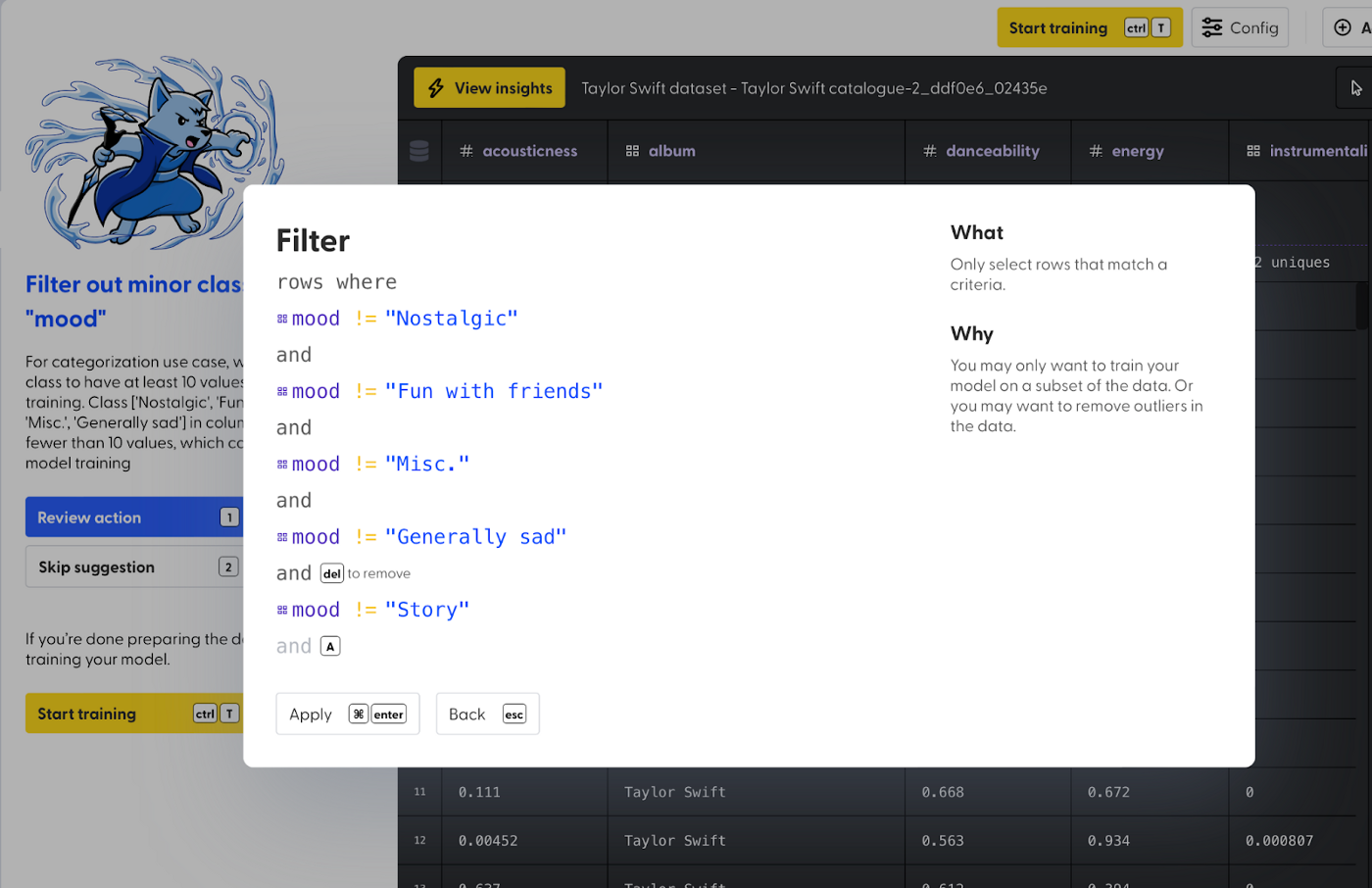Click View insights lightning button
This screenshot has height=888, width=1372.
pyautogui.click(x=490, y=88)
